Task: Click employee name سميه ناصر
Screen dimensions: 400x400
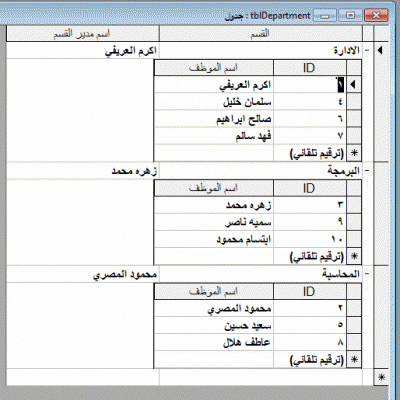Action: tap(214, 222)
